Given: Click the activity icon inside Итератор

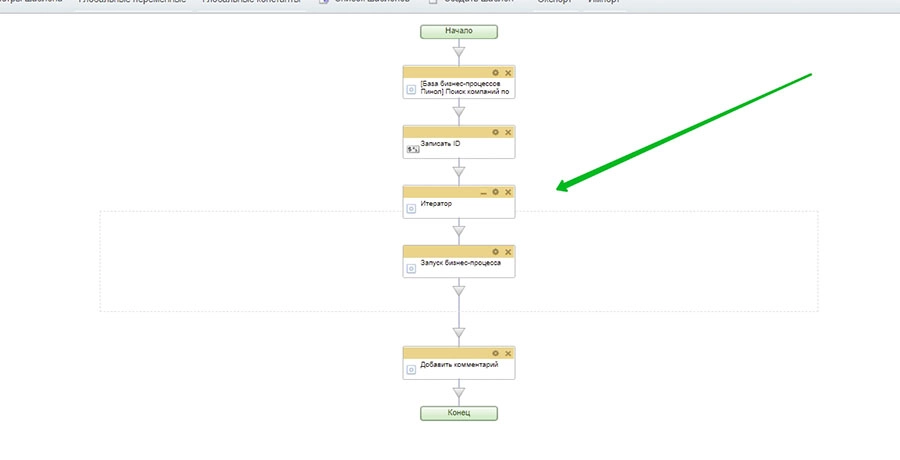Looking at the screenshot, I should 411,209.
